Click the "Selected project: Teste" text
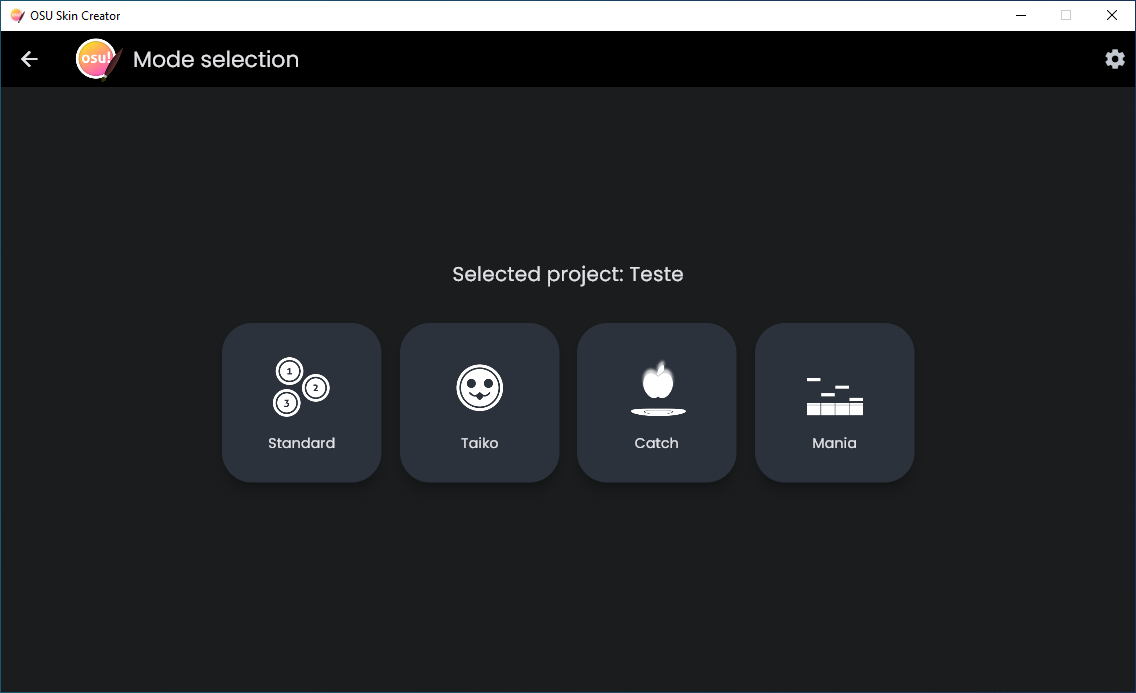 [567, 274]
